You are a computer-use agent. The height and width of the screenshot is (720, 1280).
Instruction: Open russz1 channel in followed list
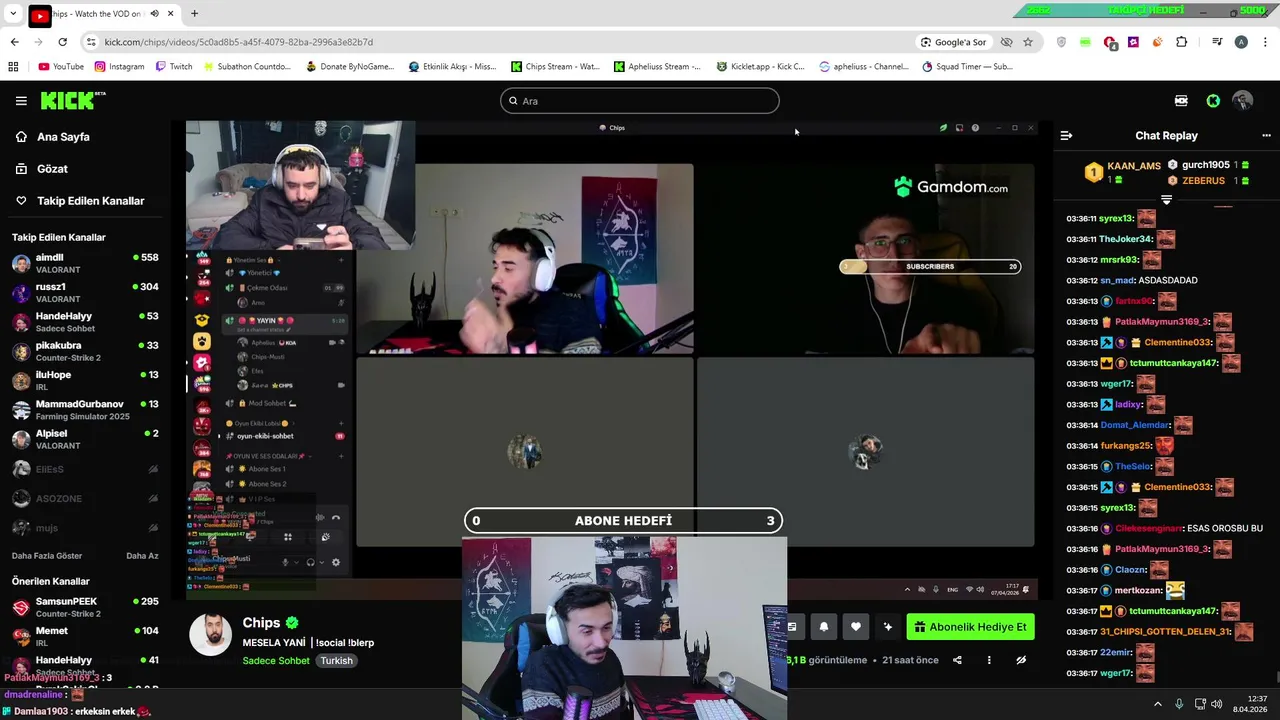pyautogui.click(x=85, y=293)
